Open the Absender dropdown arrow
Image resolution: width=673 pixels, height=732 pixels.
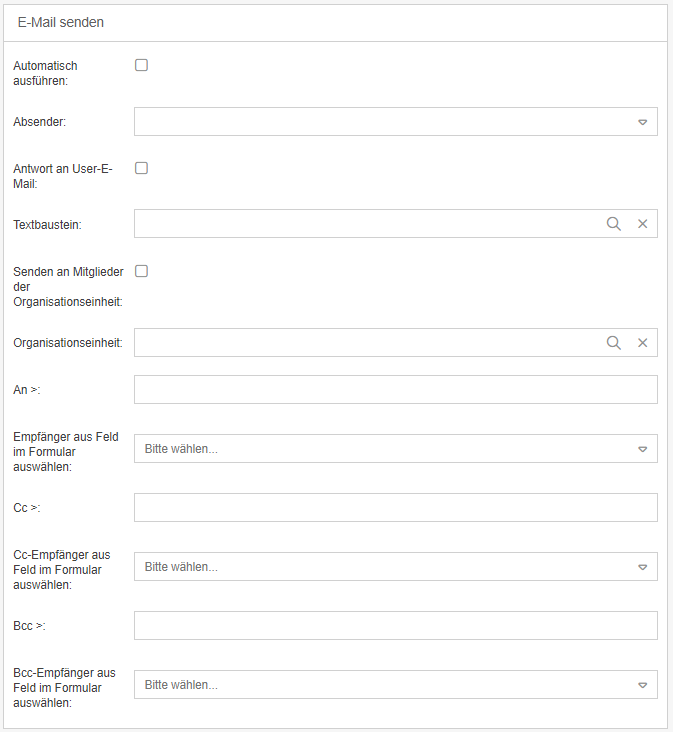tap(643, 122)
